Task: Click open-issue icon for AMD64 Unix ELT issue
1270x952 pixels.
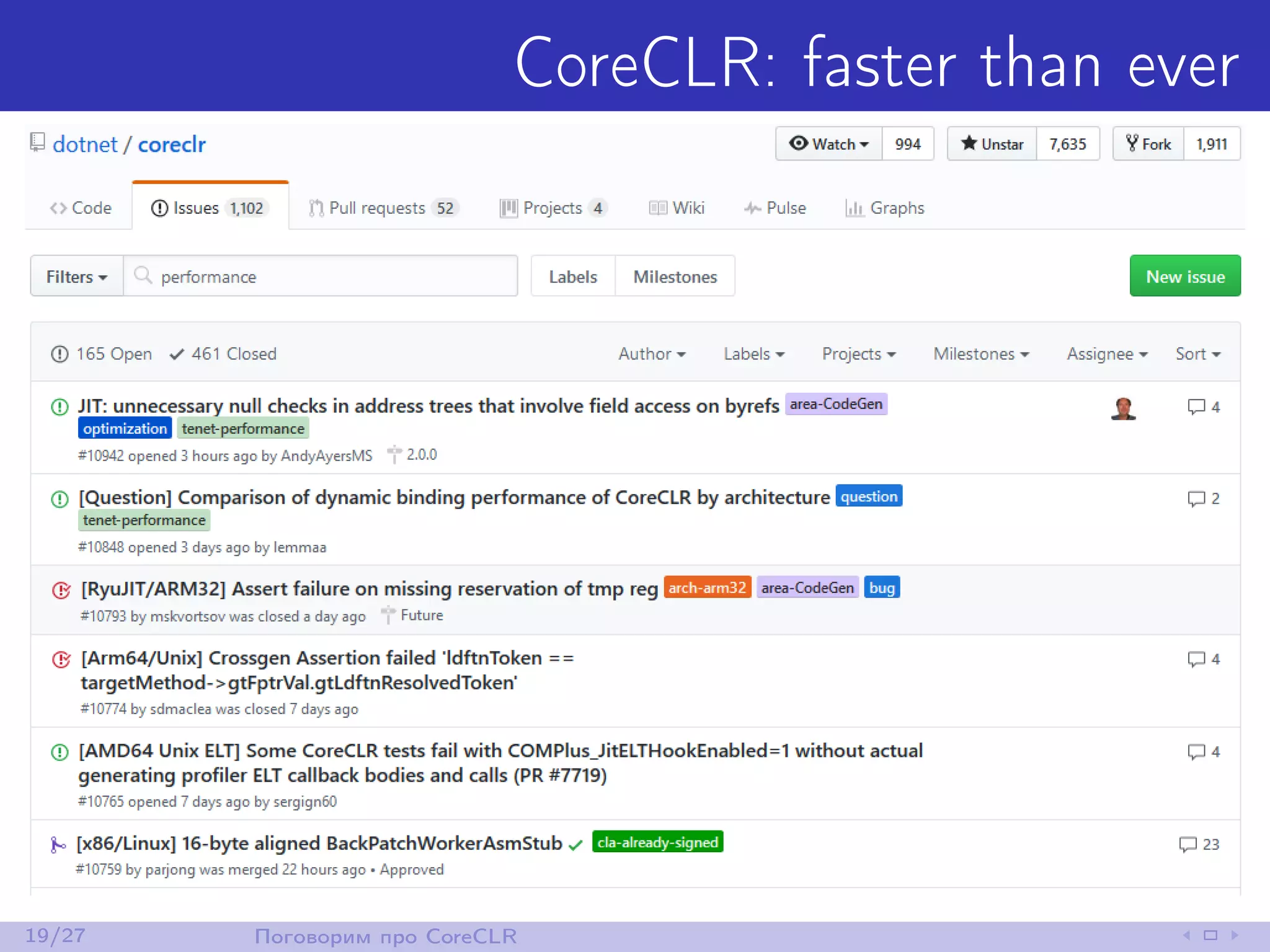Action: click(x=60, y=752)
